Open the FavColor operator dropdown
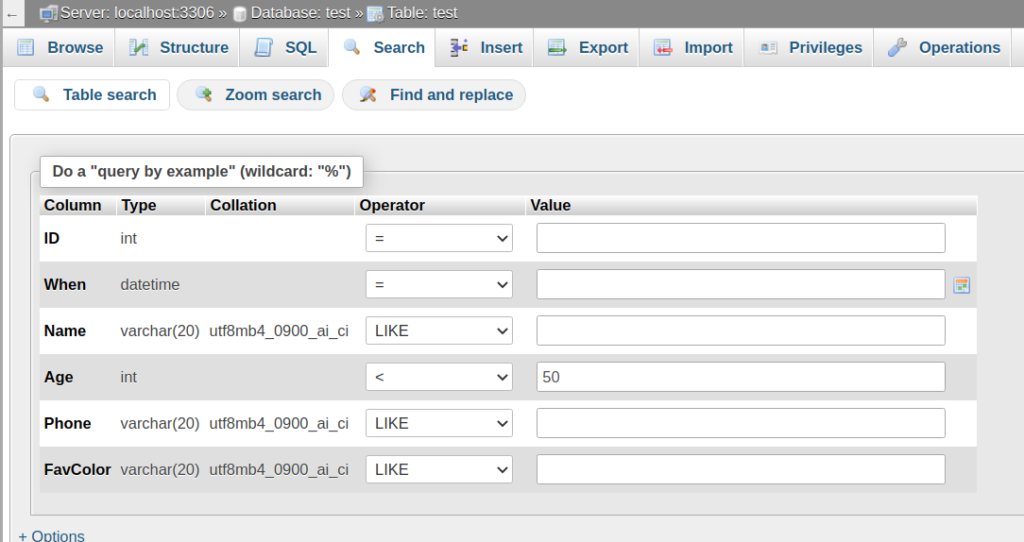The height and width of the screenshot is (542, 1024). click(439, 469)
